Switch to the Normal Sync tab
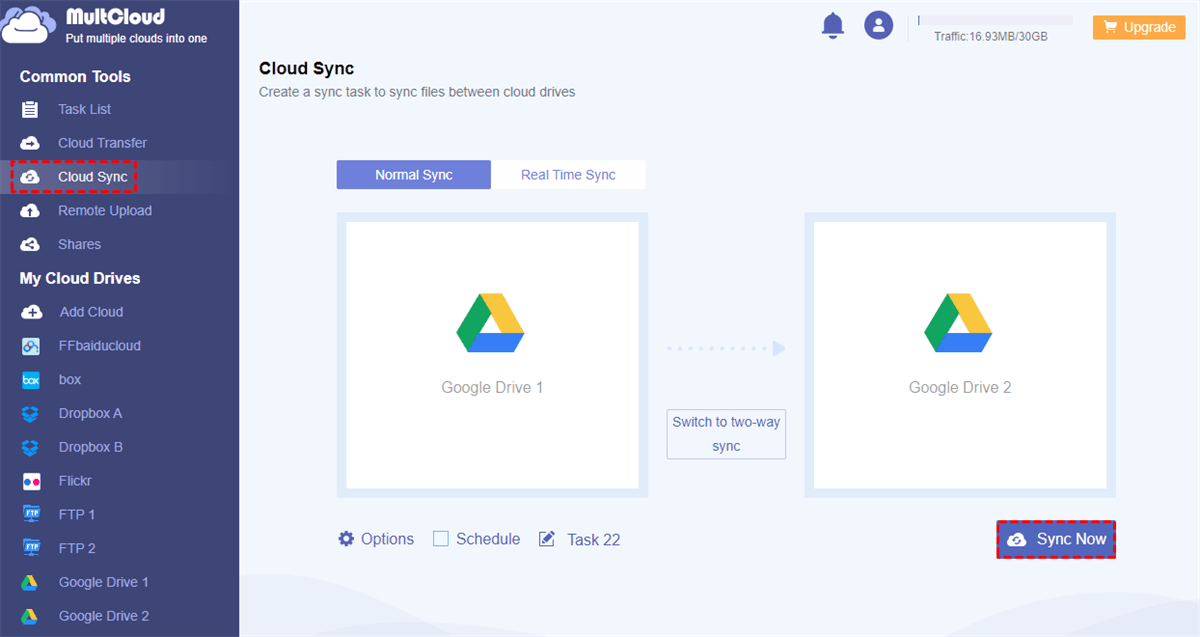Viewport: 1200px width, 637px height. (x=414, y=175)
